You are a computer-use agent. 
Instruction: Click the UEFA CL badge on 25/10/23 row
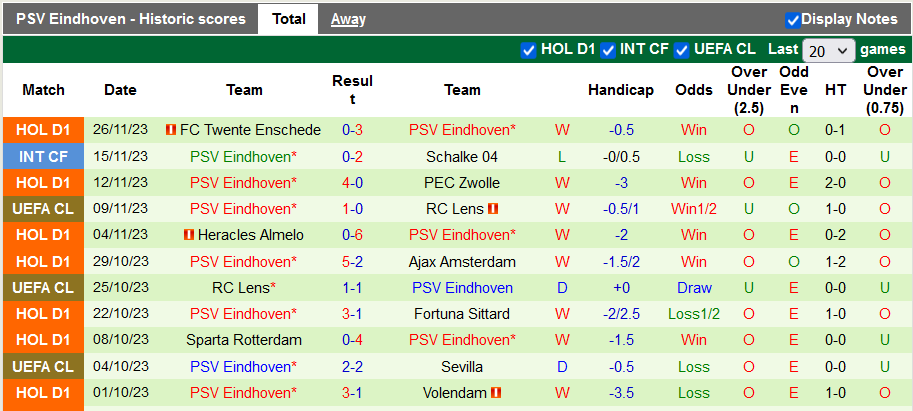pyautogui.click(x=43, y=287)
